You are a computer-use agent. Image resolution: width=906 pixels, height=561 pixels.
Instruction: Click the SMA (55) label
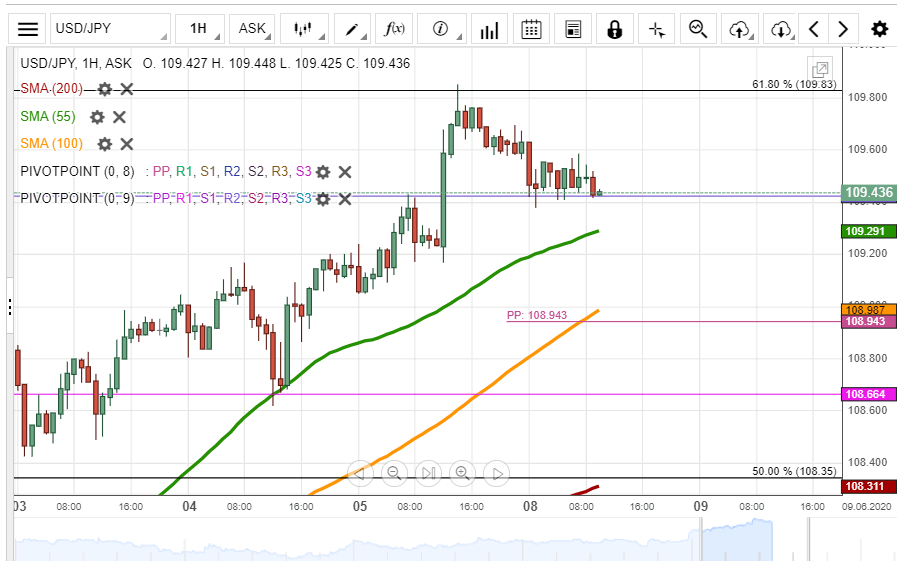tap(48, 117)
